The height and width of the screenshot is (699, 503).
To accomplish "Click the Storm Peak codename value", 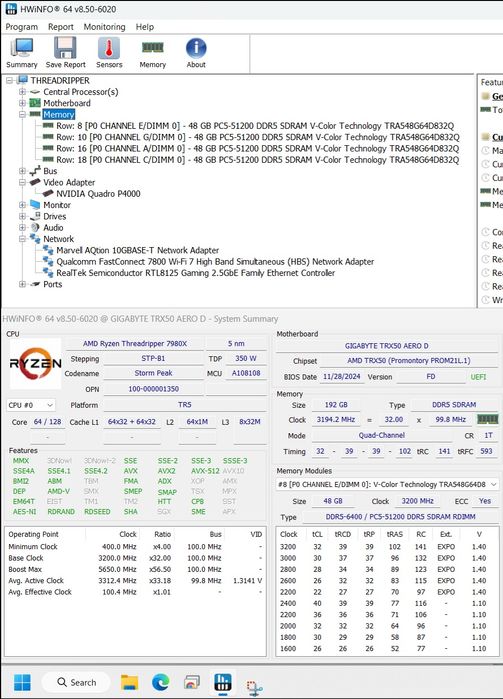I will point(153,373).
